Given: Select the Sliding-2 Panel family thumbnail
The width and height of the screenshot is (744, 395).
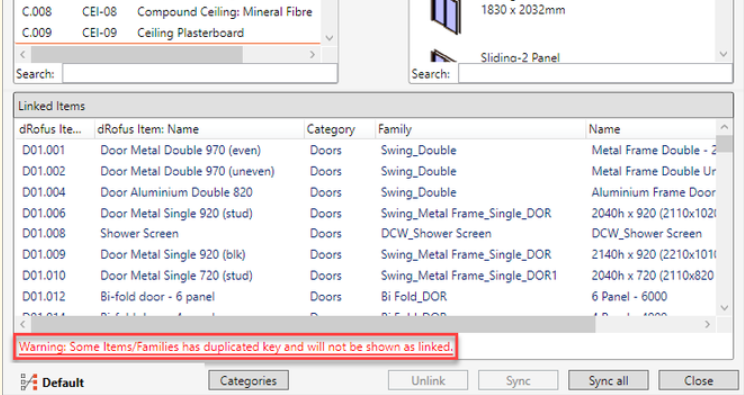Looking at the screenshot, I should pyautogui.click(x=444, y=56).
